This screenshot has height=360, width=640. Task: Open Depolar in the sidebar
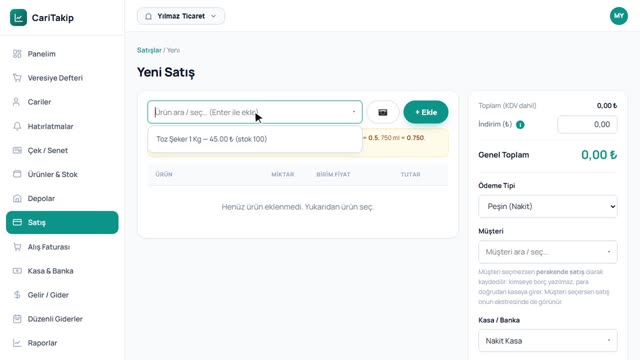(x=62, y=198)
